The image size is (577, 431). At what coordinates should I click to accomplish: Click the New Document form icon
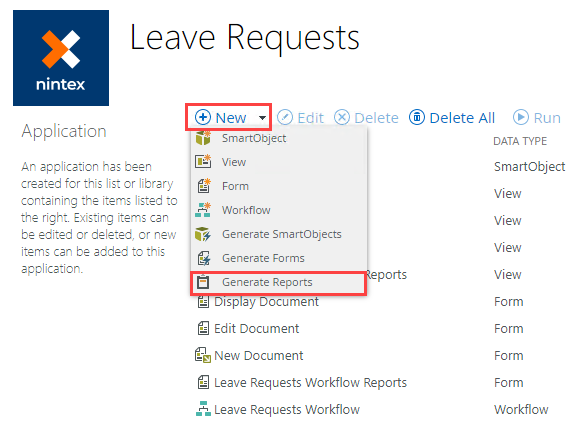203,355
